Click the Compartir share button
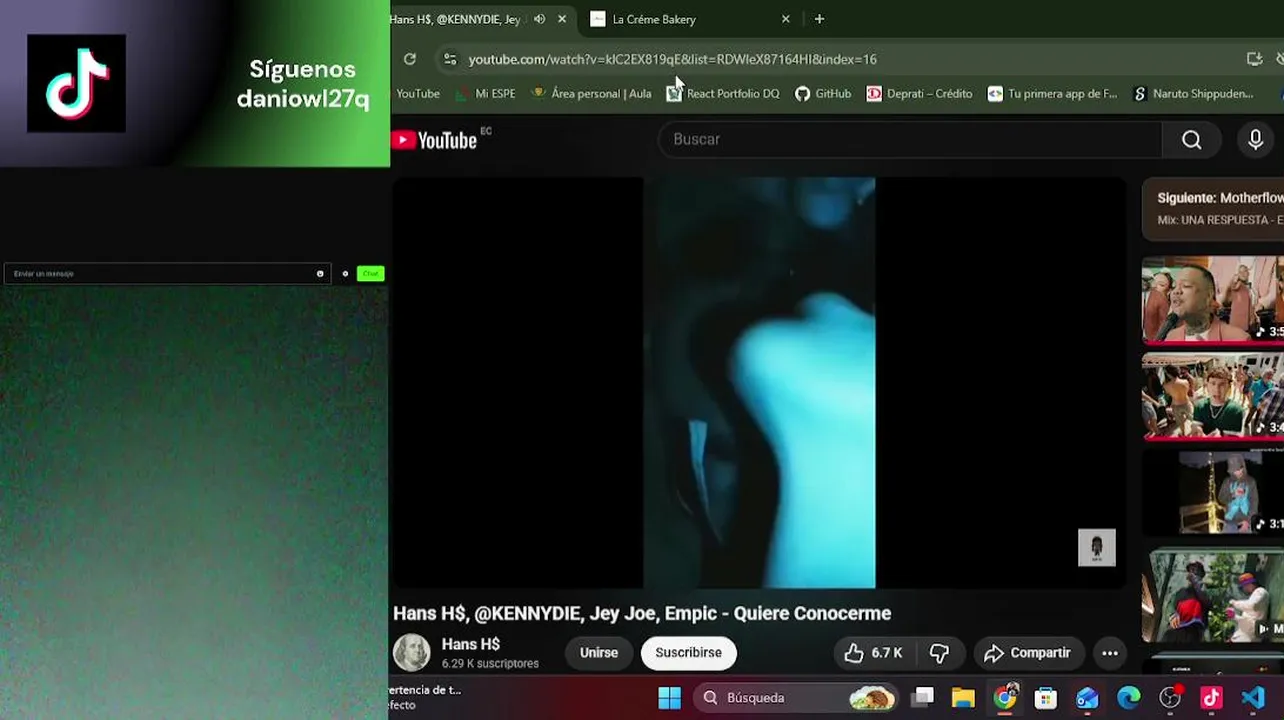The width and height of the screenshot is (1284, 720). point(1027,653)
